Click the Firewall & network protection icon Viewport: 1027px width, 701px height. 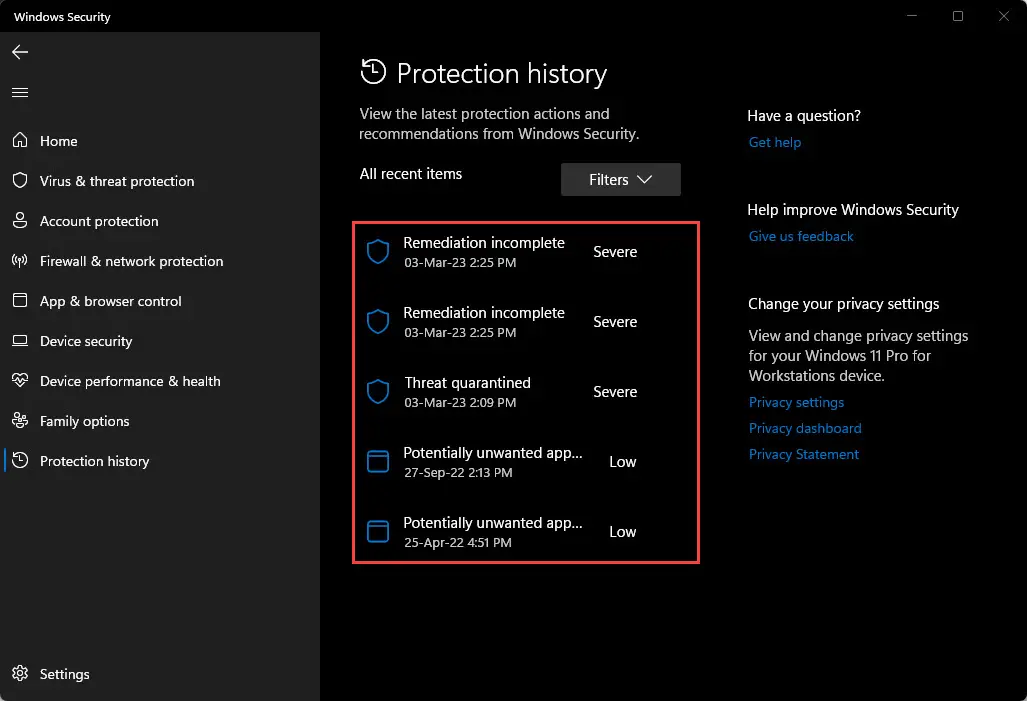(x=19, y=261)
